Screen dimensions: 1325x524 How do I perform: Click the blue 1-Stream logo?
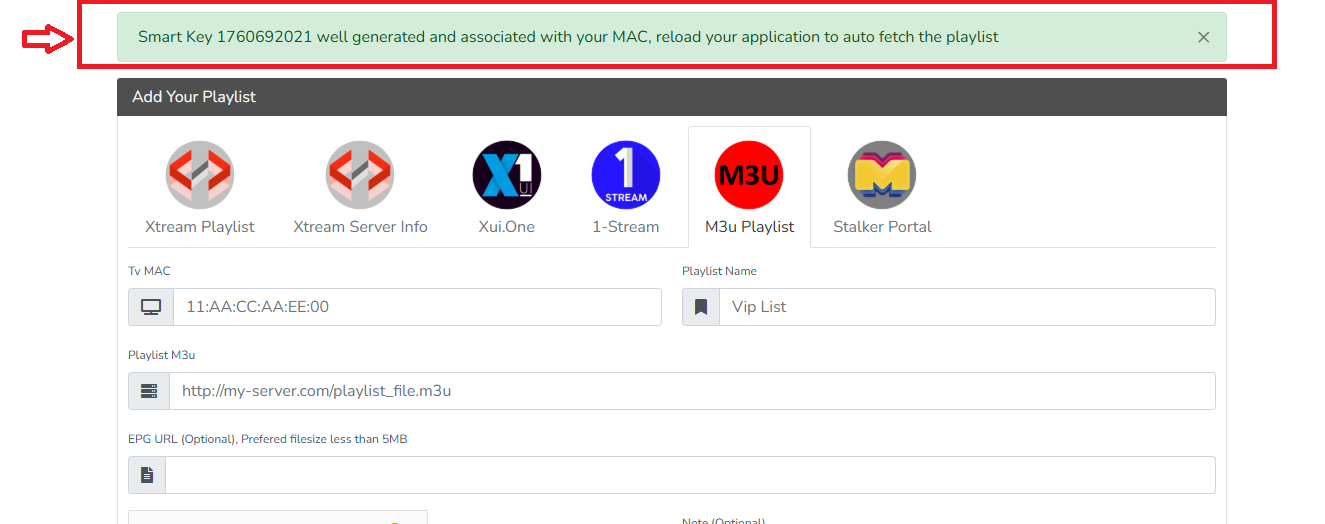pyautogui.click(x=626, y=175)
